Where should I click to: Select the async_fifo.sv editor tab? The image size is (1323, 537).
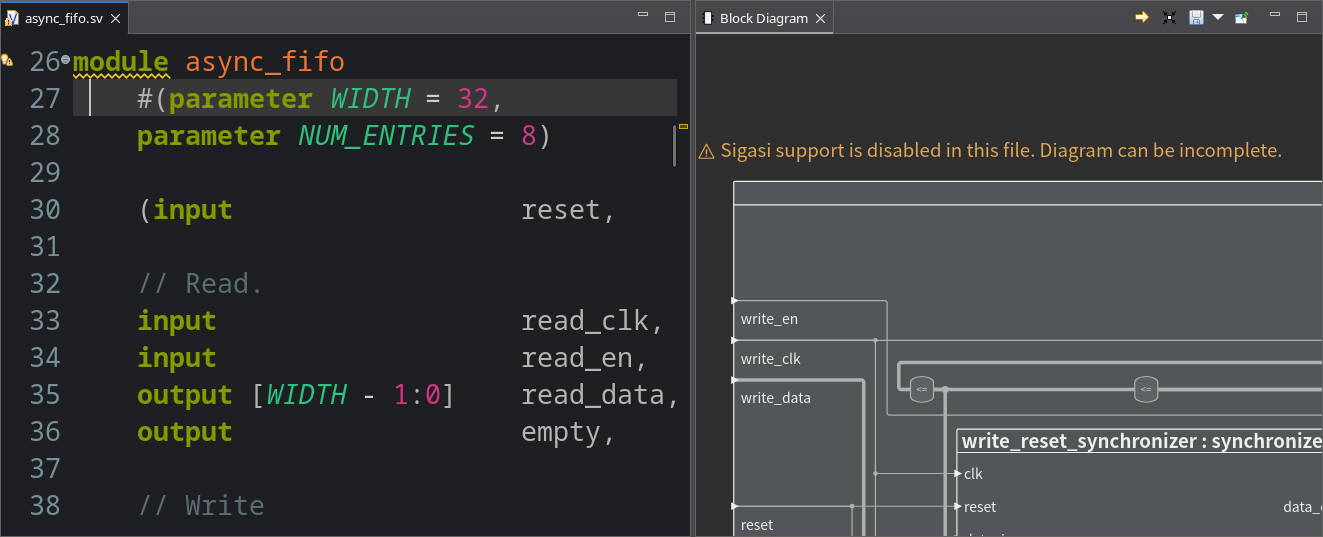point(60,18)
